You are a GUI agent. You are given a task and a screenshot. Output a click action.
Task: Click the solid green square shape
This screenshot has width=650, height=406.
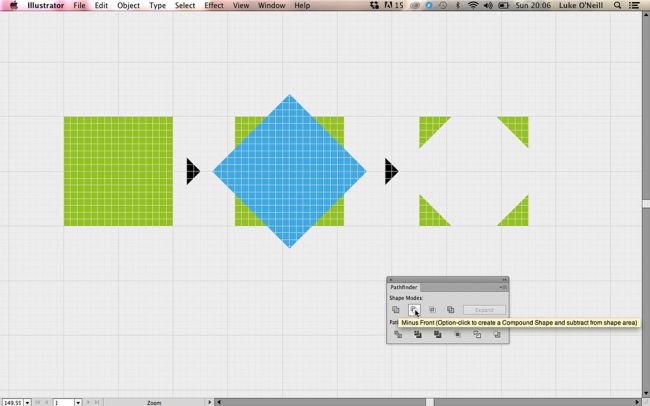coord(118,171)
